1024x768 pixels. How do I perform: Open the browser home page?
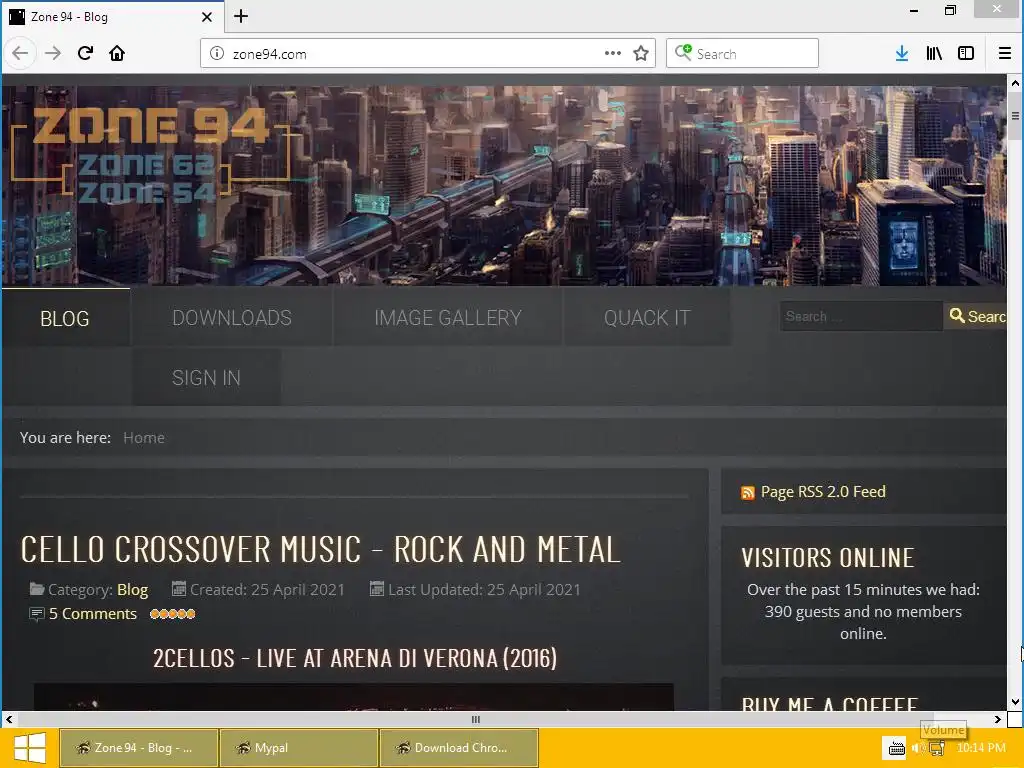[x=117, y=53]
